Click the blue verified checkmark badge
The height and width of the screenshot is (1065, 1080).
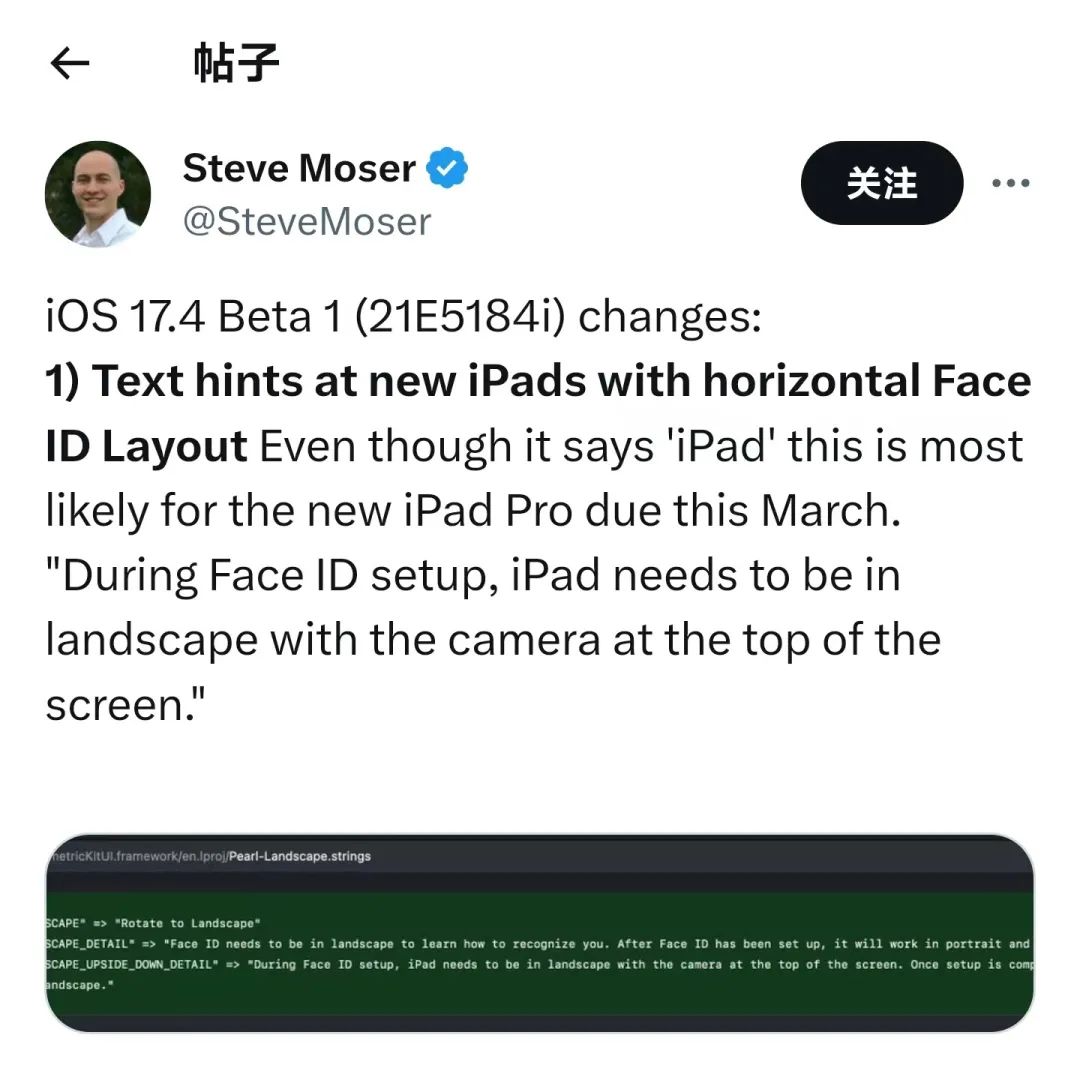pos(447,167)
